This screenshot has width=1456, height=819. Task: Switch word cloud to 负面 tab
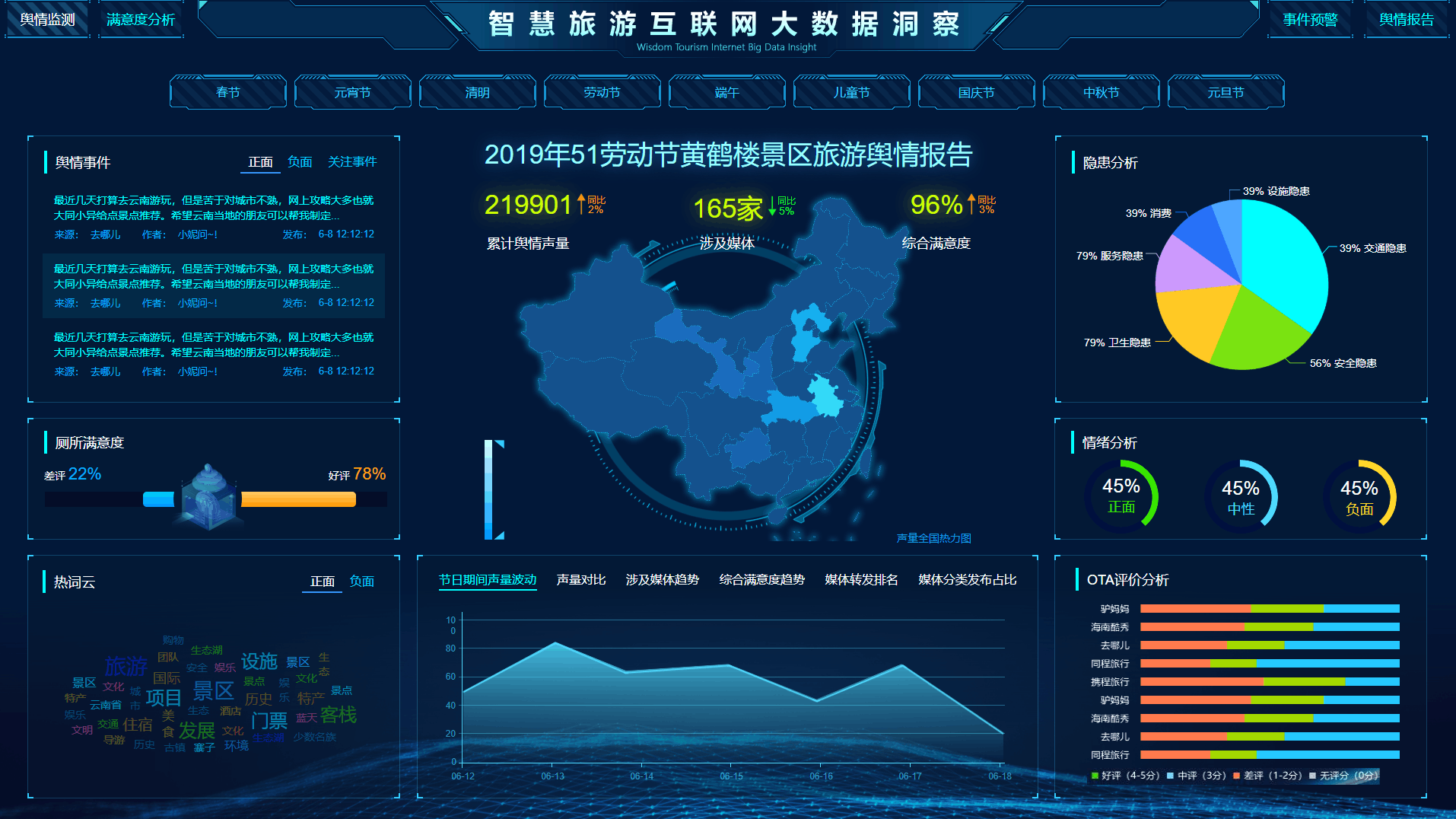361,582
